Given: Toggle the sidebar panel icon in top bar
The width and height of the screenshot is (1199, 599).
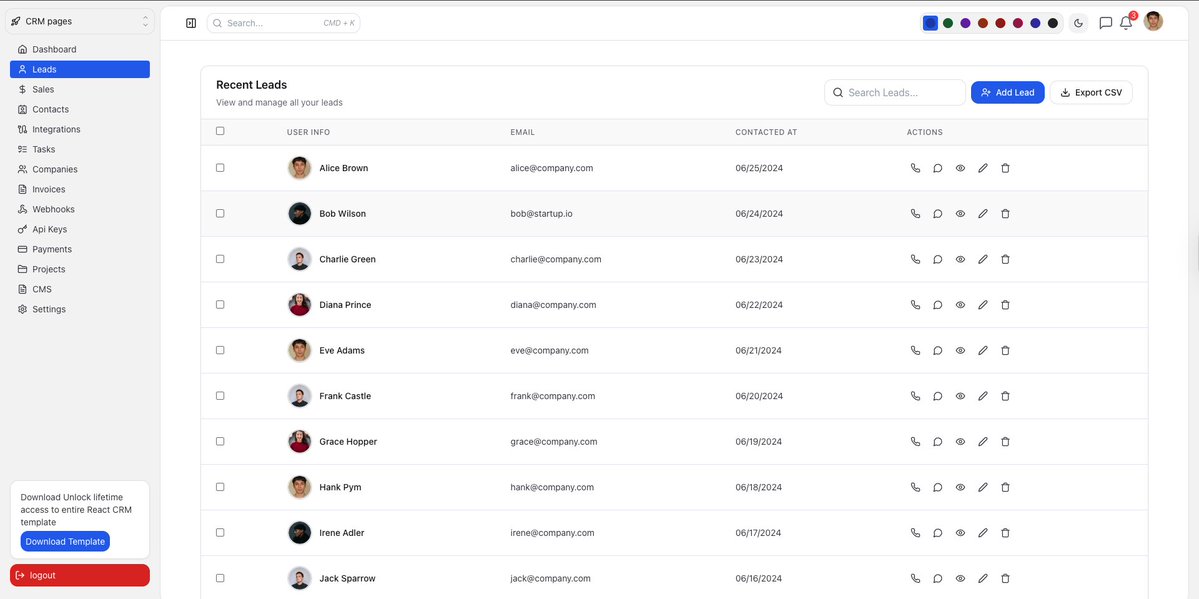Looking at the screenshot, I should coord(190,22).
